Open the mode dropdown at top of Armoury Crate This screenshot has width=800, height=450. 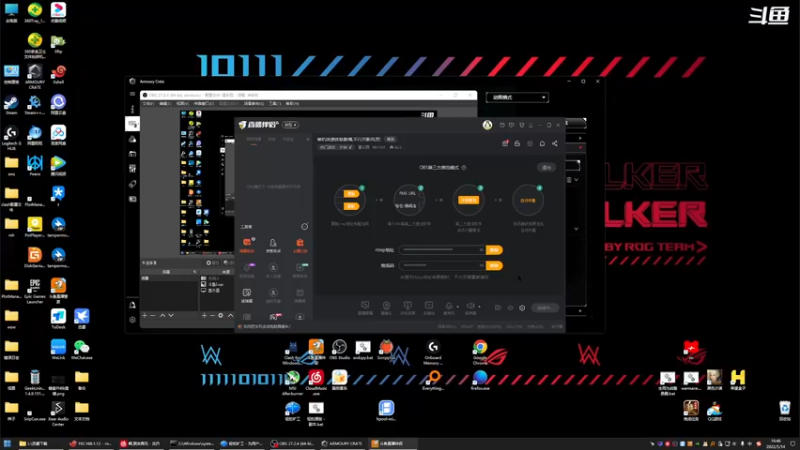point(517,97)
